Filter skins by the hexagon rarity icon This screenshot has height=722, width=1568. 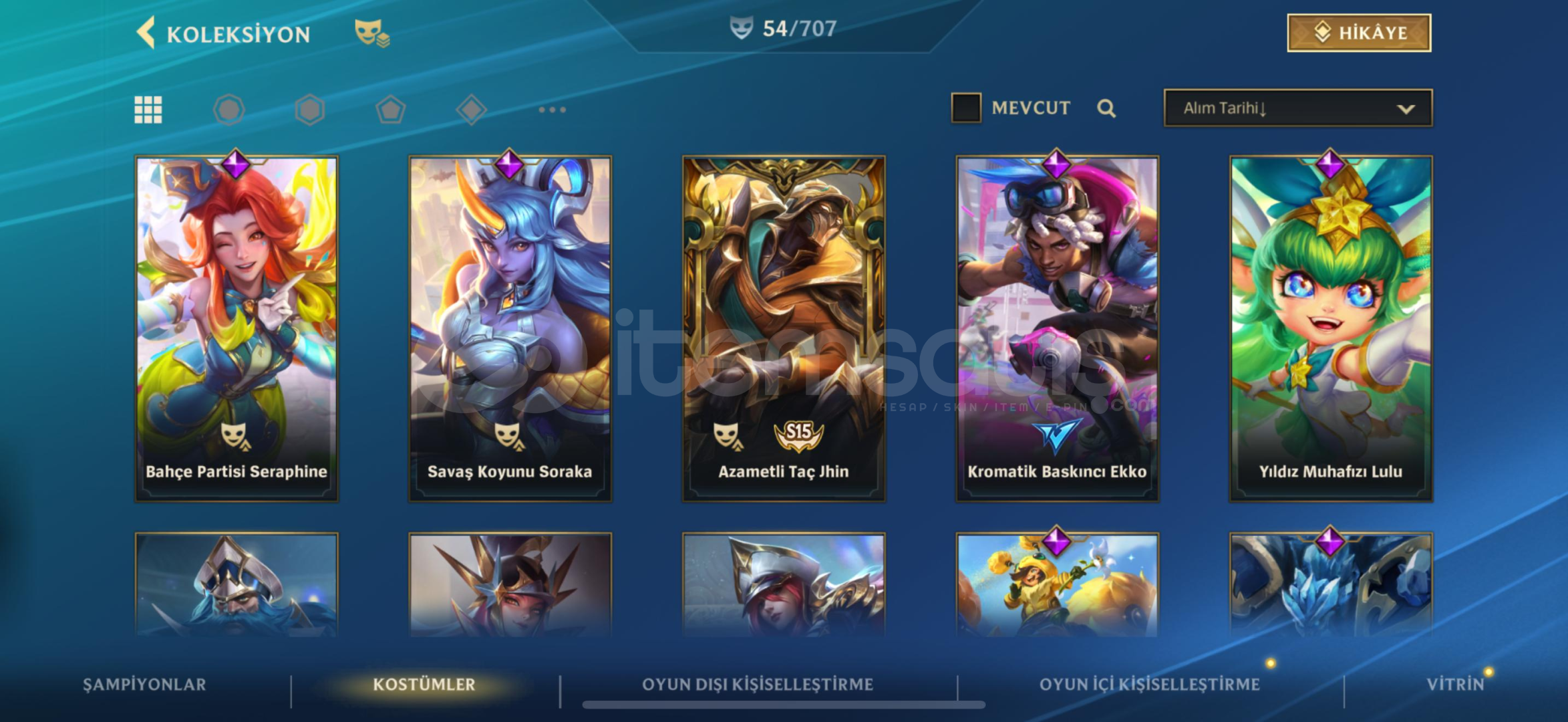tap(310, 110)
